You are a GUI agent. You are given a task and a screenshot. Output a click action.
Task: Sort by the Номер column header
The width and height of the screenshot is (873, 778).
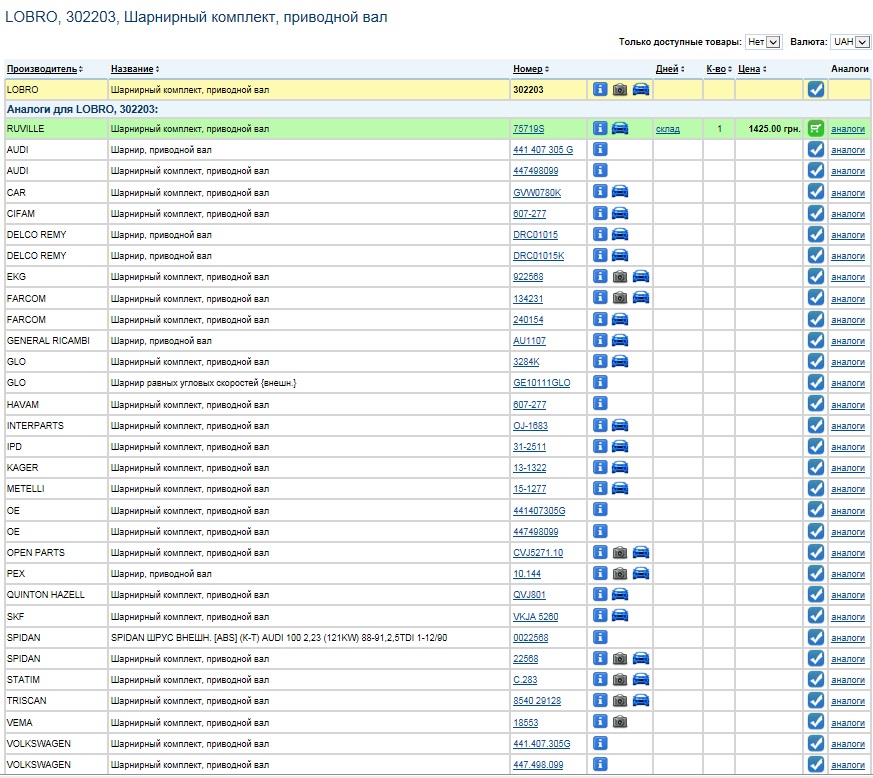point(527,69)
